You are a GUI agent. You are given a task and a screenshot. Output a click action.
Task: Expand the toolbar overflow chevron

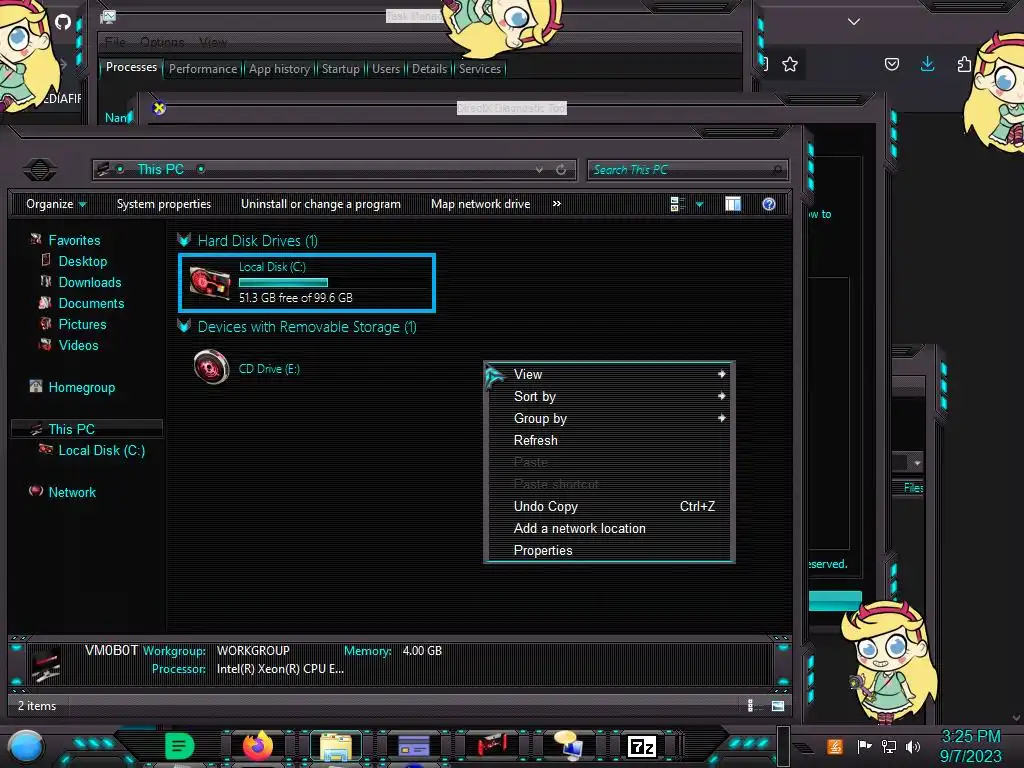[x=556, y=204]
